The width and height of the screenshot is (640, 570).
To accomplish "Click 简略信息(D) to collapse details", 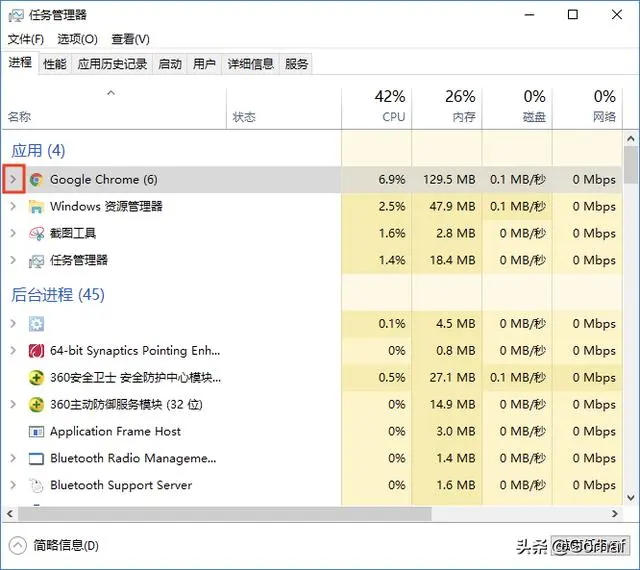I will 54,546.
